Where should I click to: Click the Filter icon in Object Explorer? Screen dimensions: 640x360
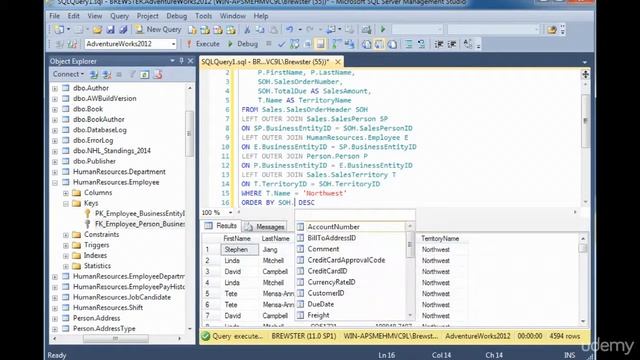pos(132,74)
